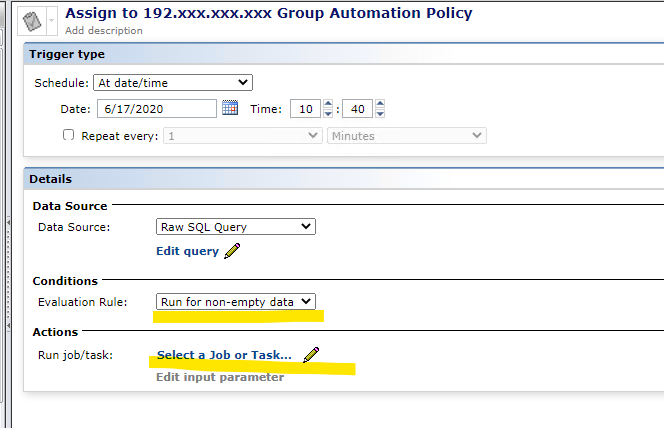Open the Minutes interval unit dropdown
Viewport: 664px width, 428px height.
(x=407, y=136)
